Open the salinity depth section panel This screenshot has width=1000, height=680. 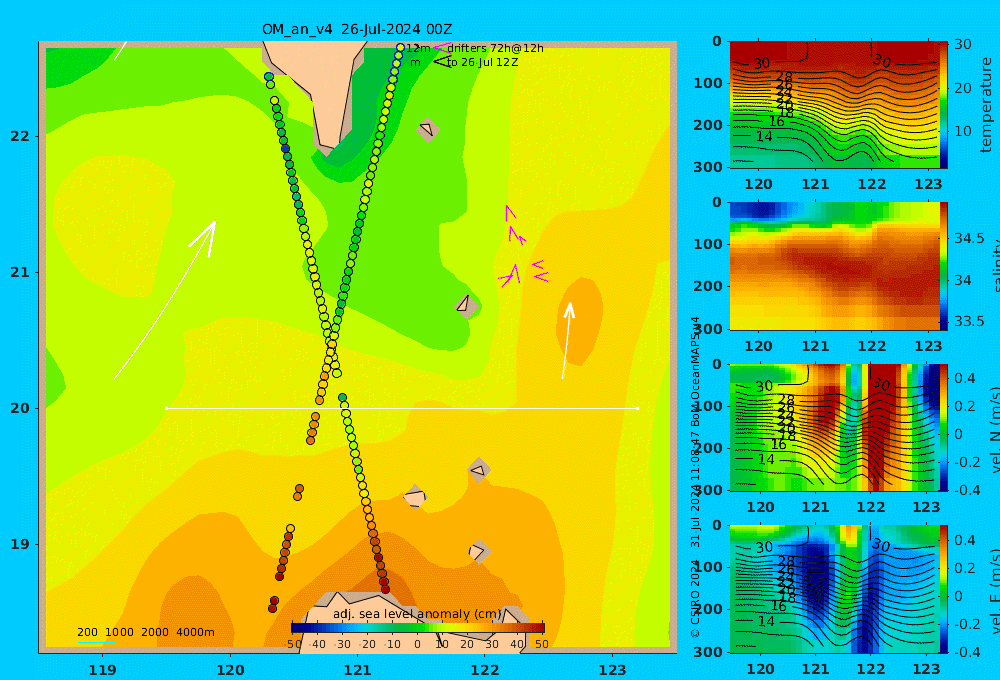click(834, 266)
